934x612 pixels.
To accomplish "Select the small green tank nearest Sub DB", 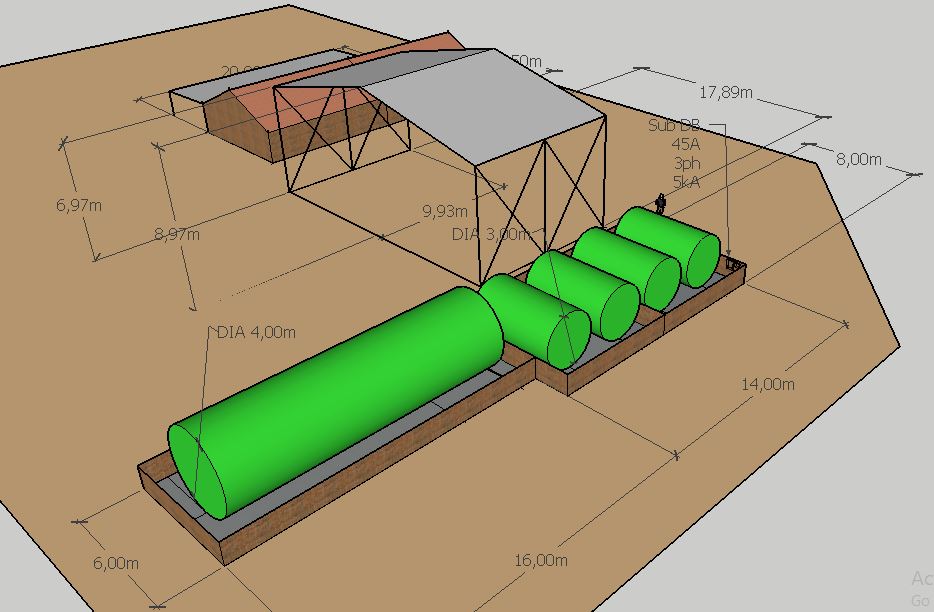I will (x=668, y=245).
